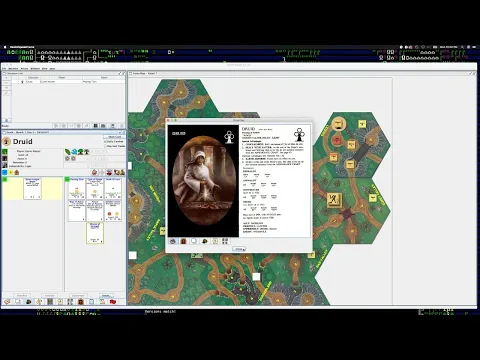Click the red cauldron icon above the spell cards

pos(109,172)
